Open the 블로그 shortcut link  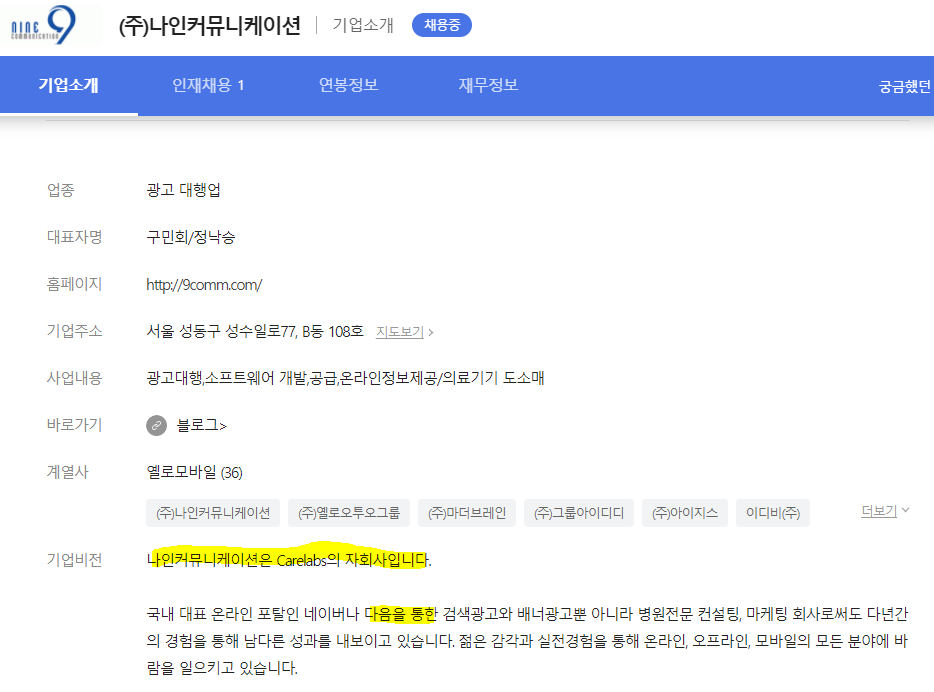pyautogui.click(x=201, y=425)
